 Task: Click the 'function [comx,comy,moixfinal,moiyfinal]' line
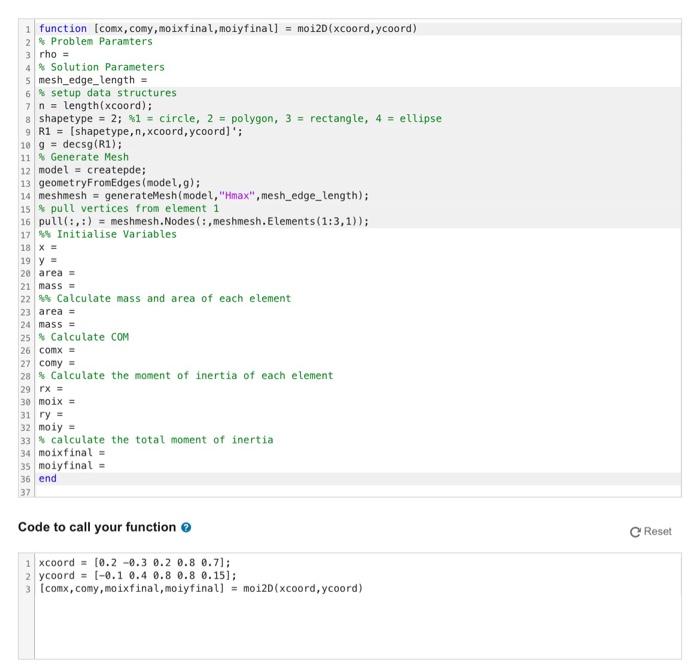(x=228, y=29)
